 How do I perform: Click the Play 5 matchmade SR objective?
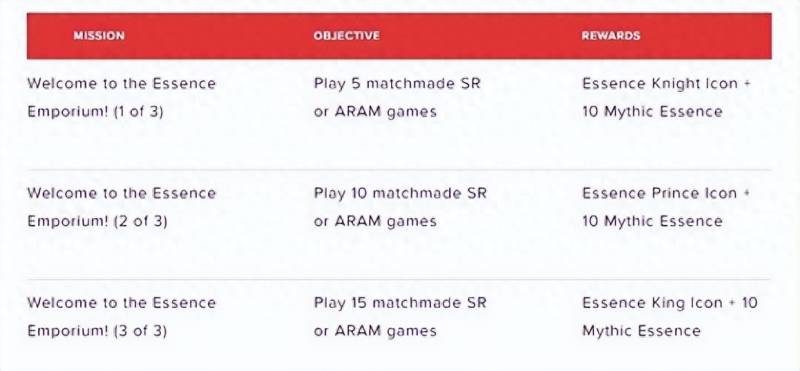397,84
